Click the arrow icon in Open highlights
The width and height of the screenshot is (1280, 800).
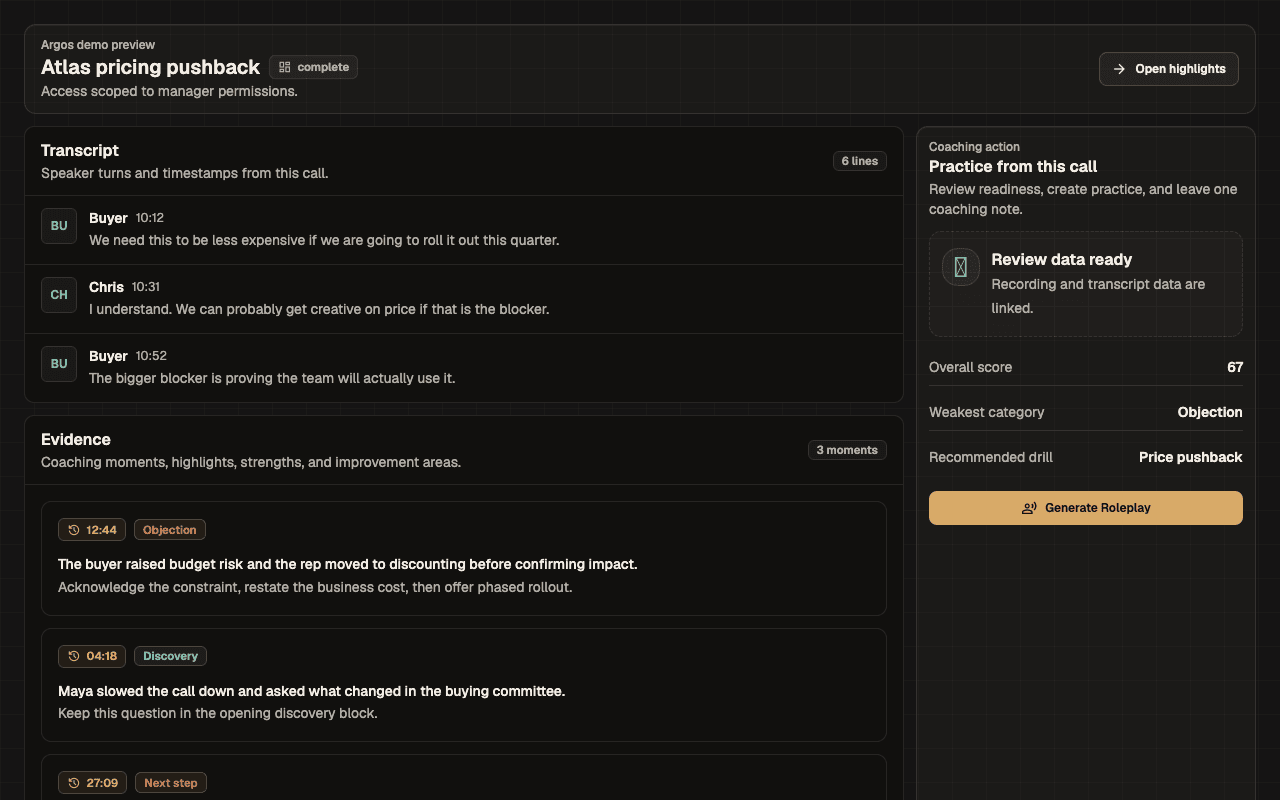tap(1119, 69)
